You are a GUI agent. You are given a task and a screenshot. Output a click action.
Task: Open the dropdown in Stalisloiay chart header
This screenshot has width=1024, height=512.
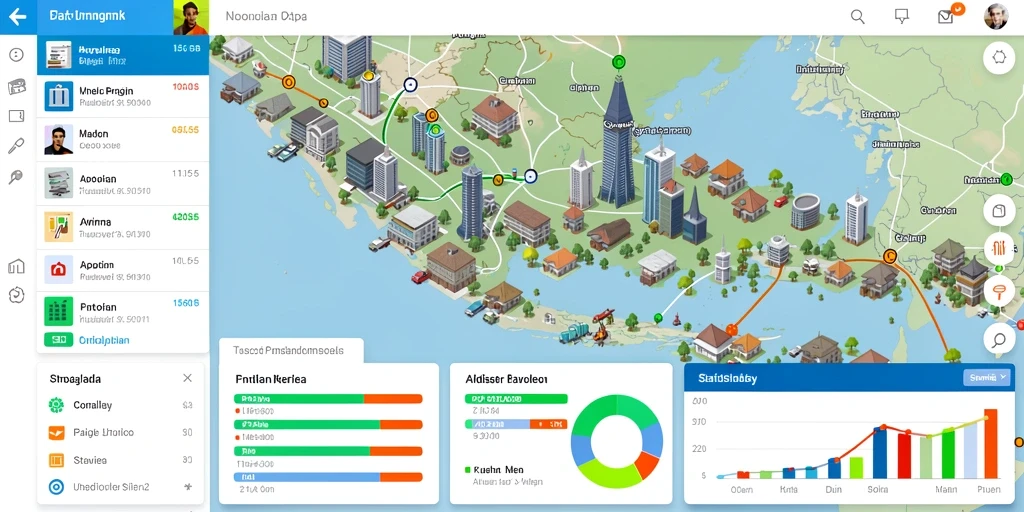(985, 377)
